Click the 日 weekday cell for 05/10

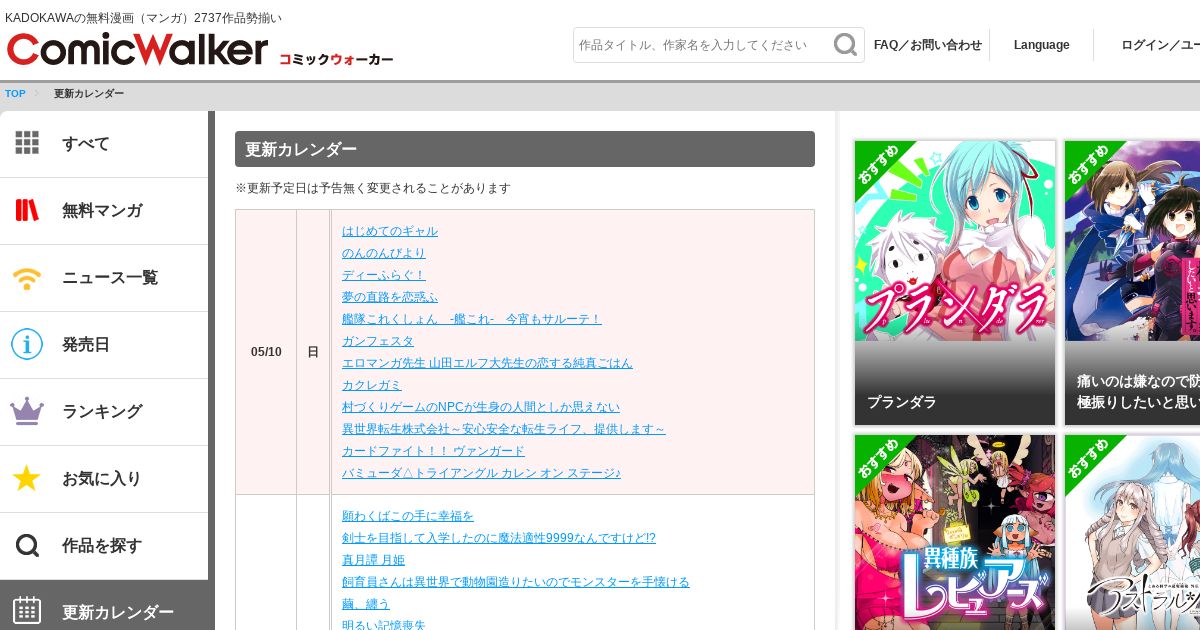tap(313, 352)
